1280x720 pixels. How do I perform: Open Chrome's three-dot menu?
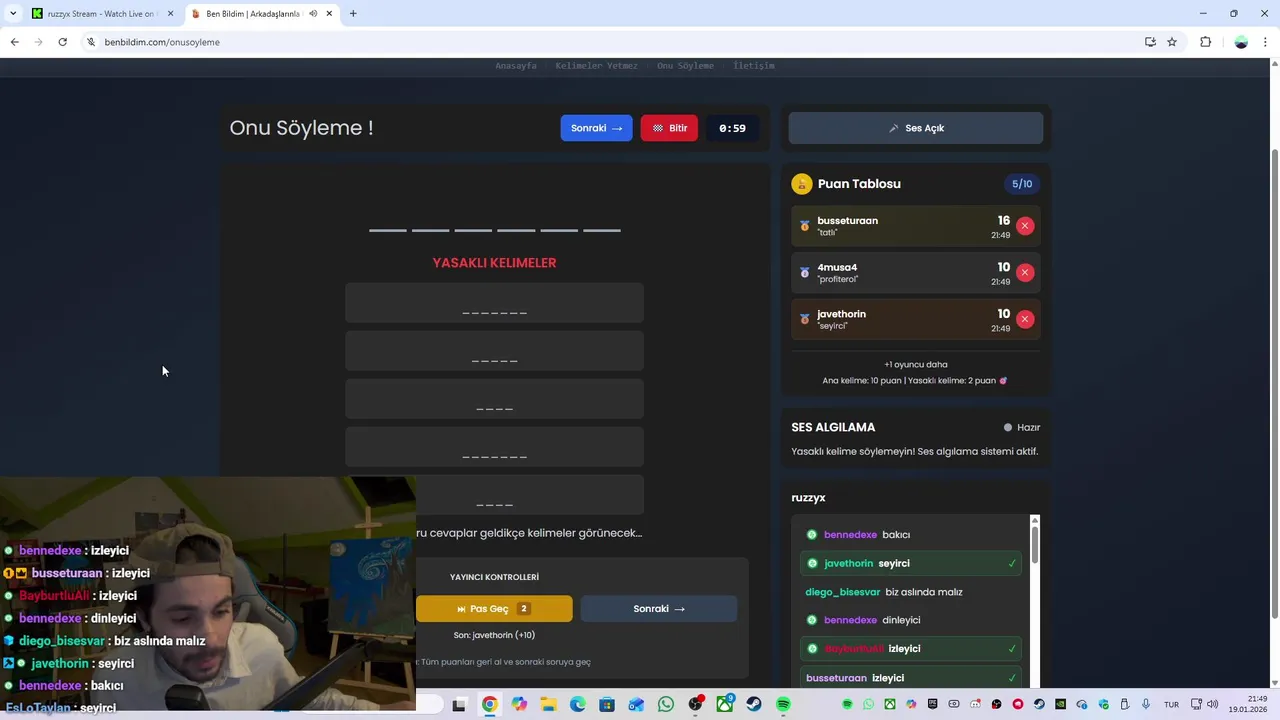[x=1266, y=42]
